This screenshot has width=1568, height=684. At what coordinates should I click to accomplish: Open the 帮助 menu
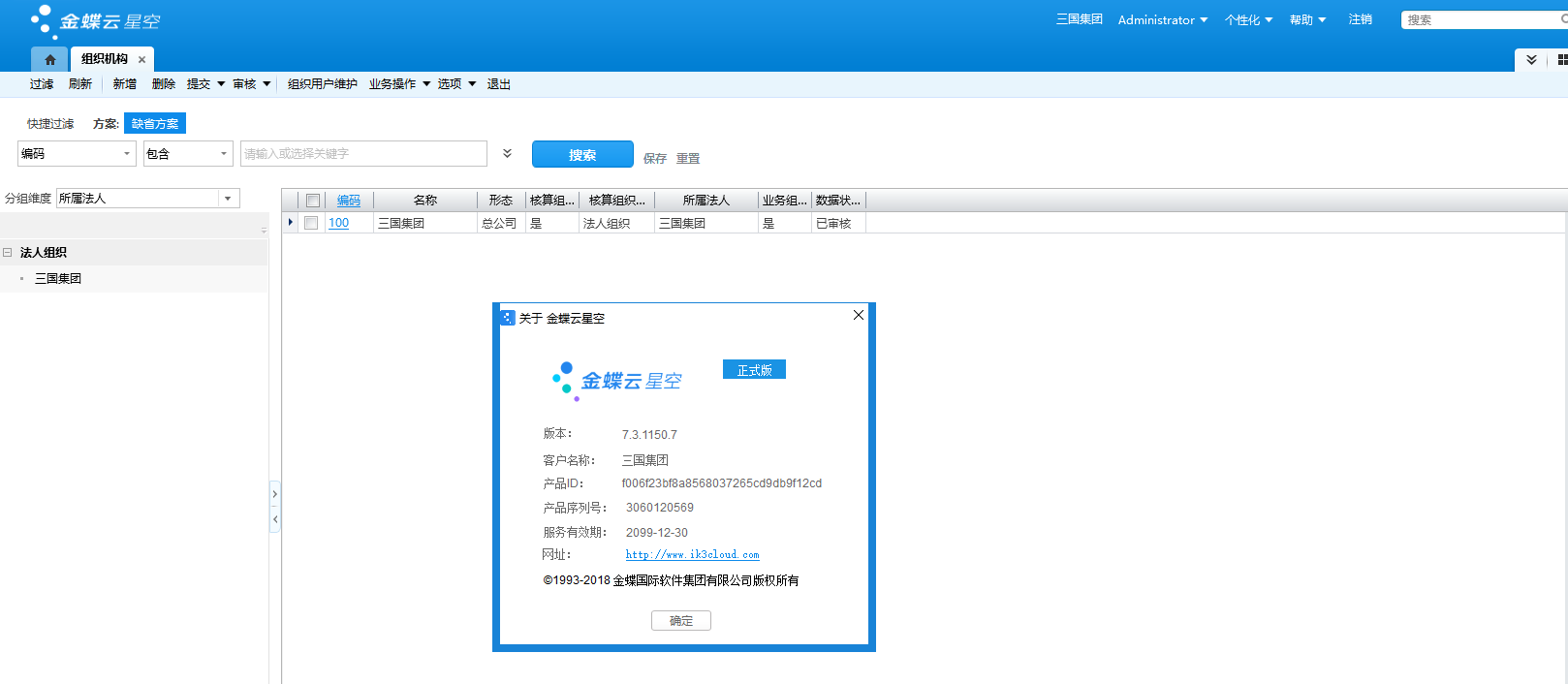(1307, 19)
